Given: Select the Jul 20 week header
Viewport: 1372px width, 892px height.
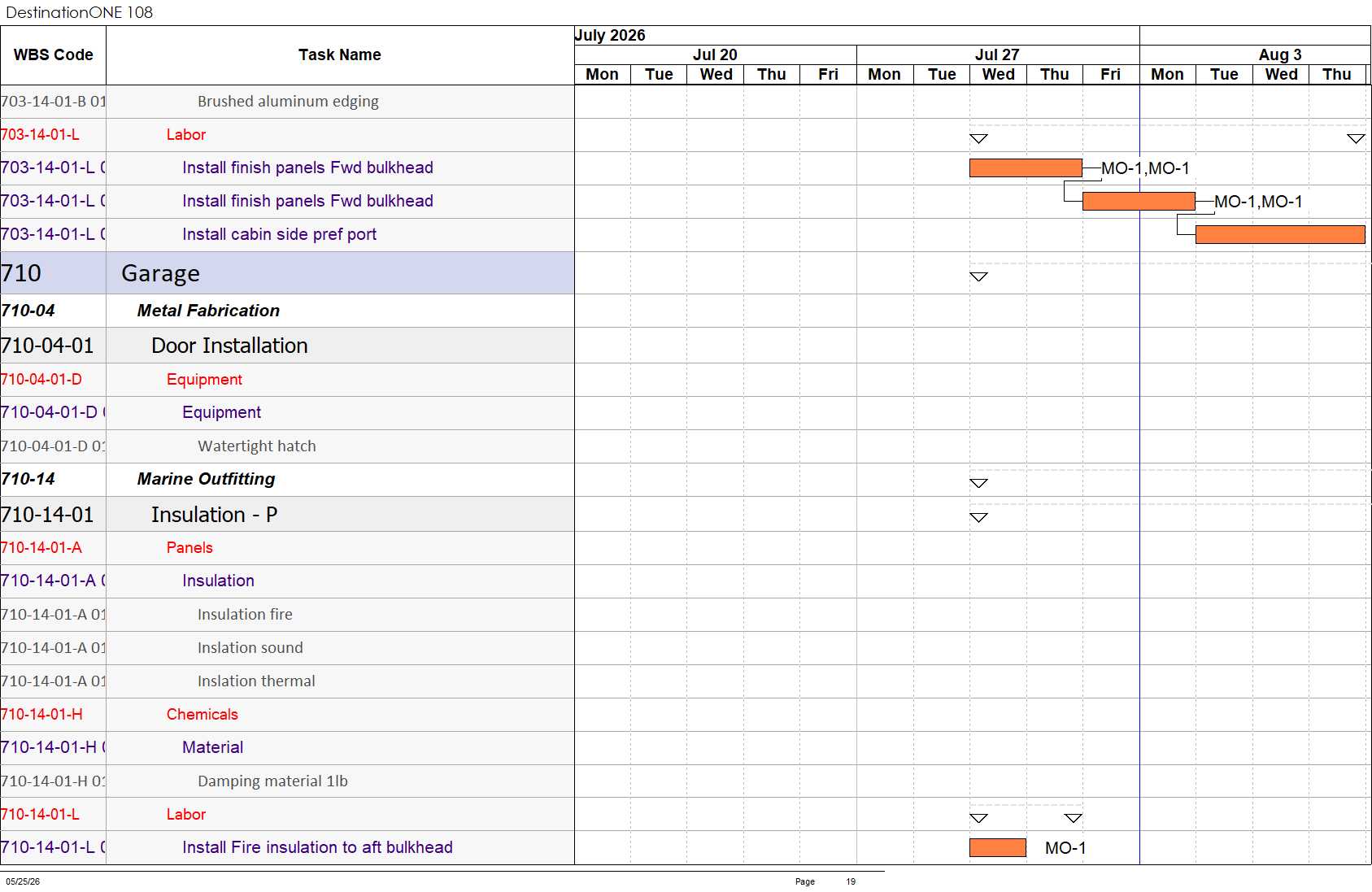Looking at the screenshot, I should (715, 54).
